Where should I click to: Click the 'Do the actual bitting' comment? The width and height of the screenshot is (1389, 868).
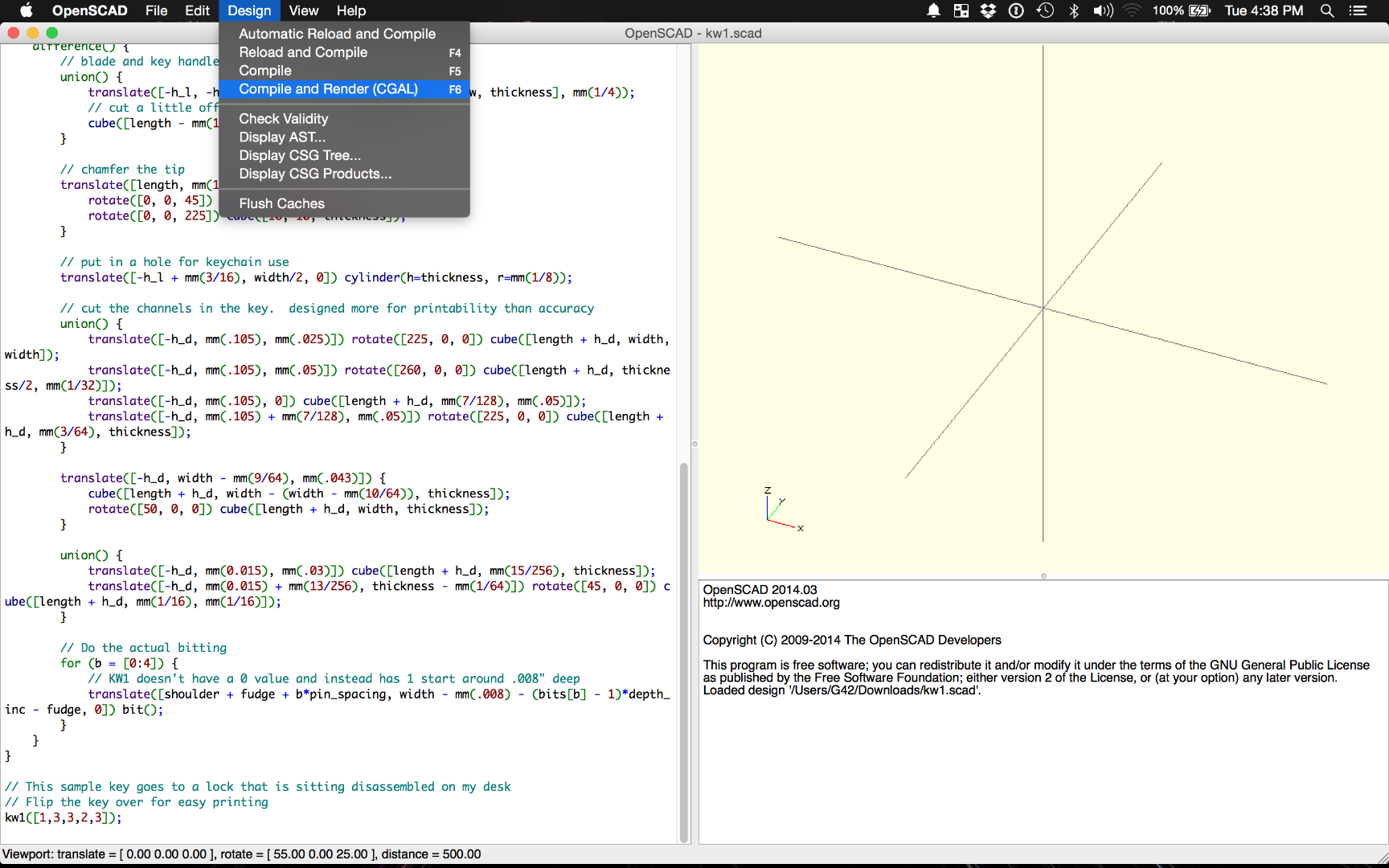(143, 648)
